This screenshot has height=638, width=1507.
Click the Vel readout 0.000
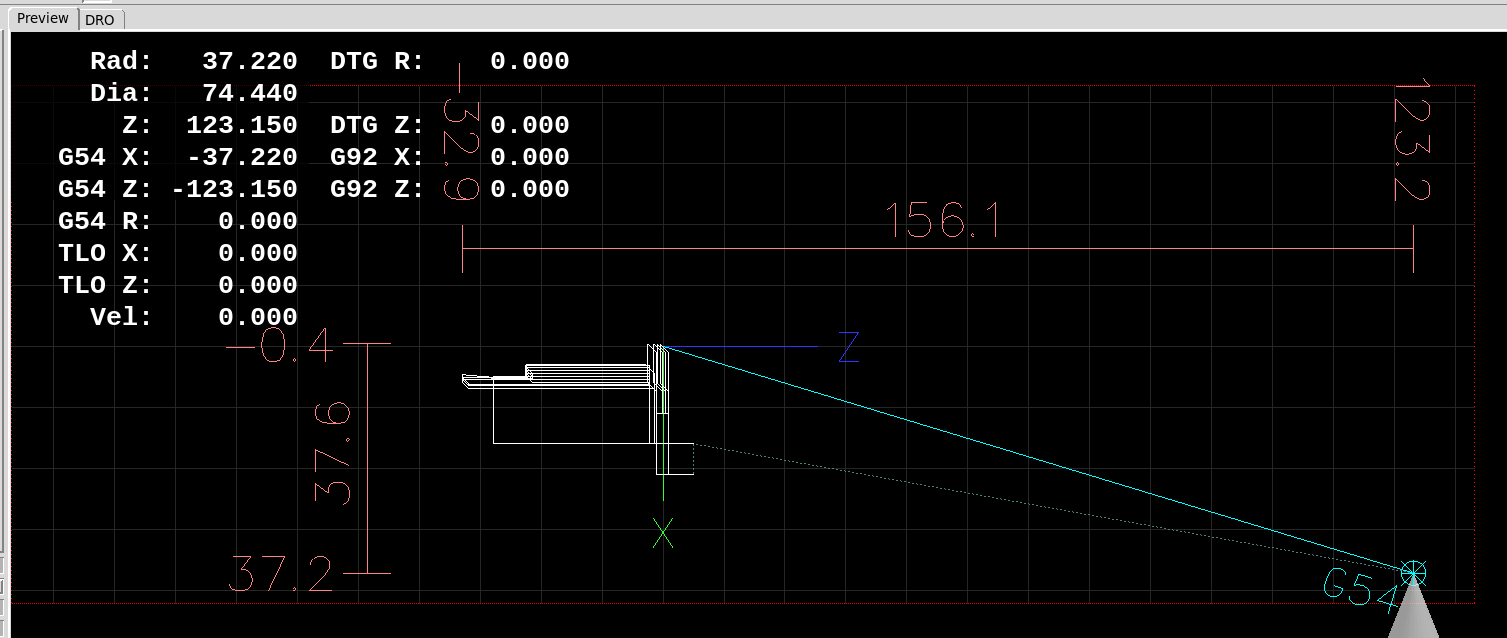click(x=258, y=317)
